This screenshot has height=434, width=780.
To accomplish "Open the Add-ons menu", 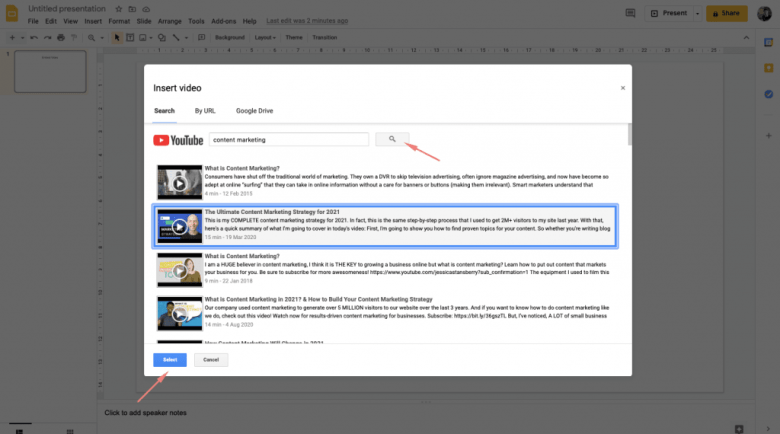I will click(x=223, y=21).
